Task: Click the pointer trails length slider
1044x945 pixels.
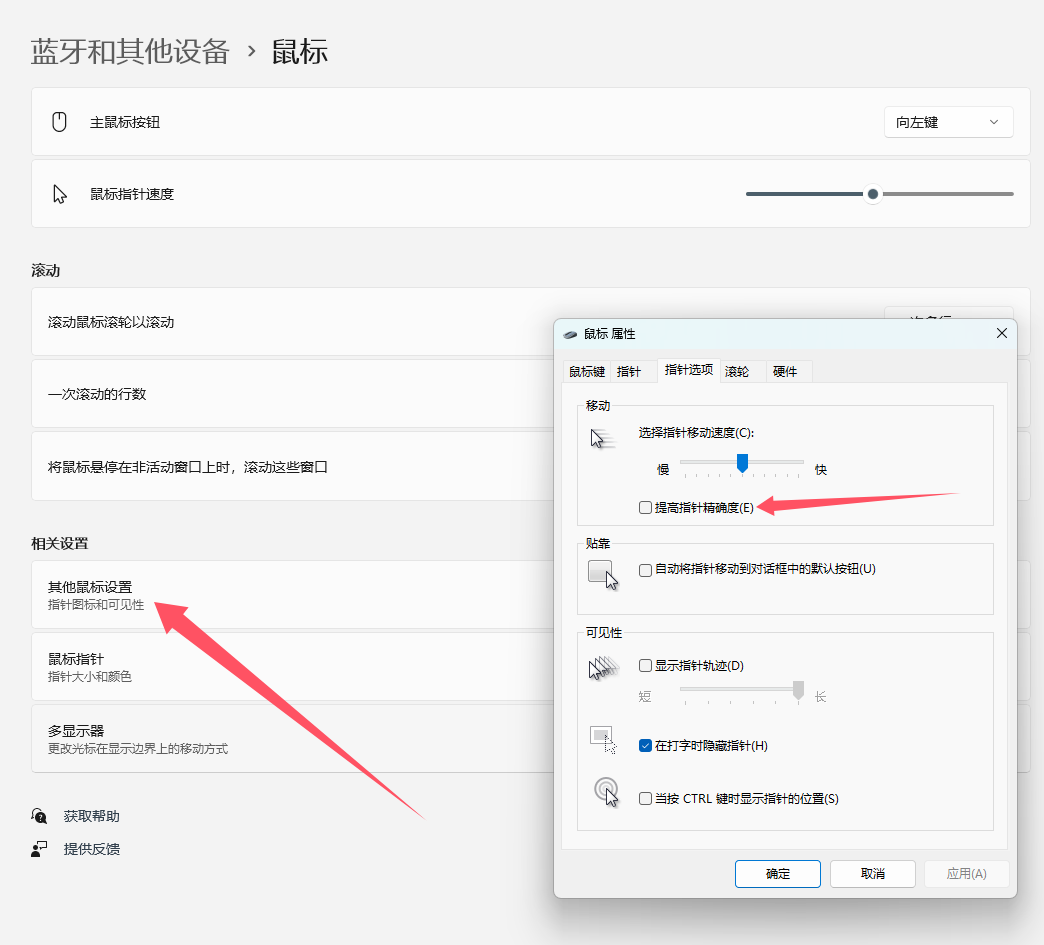Action: [x=742, y=690]
